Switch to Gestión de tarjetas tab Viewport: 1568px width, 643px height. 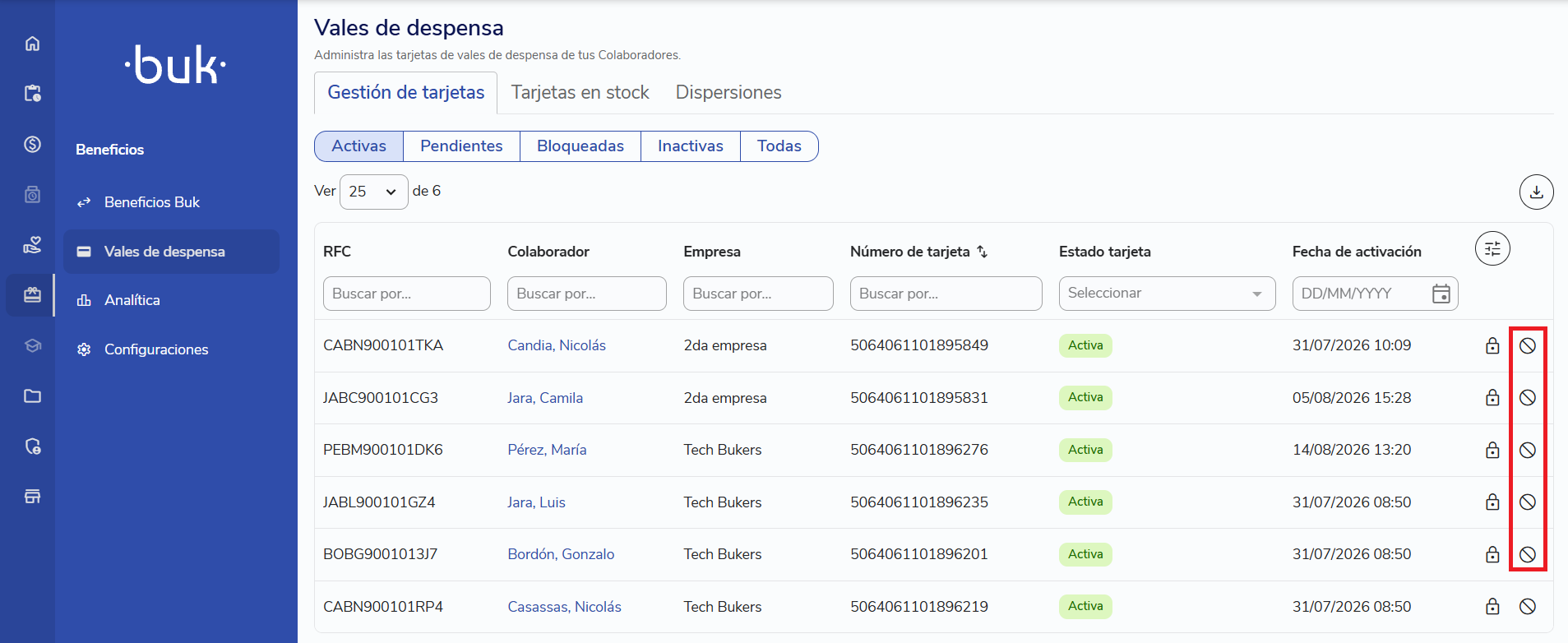coord(405,93)
